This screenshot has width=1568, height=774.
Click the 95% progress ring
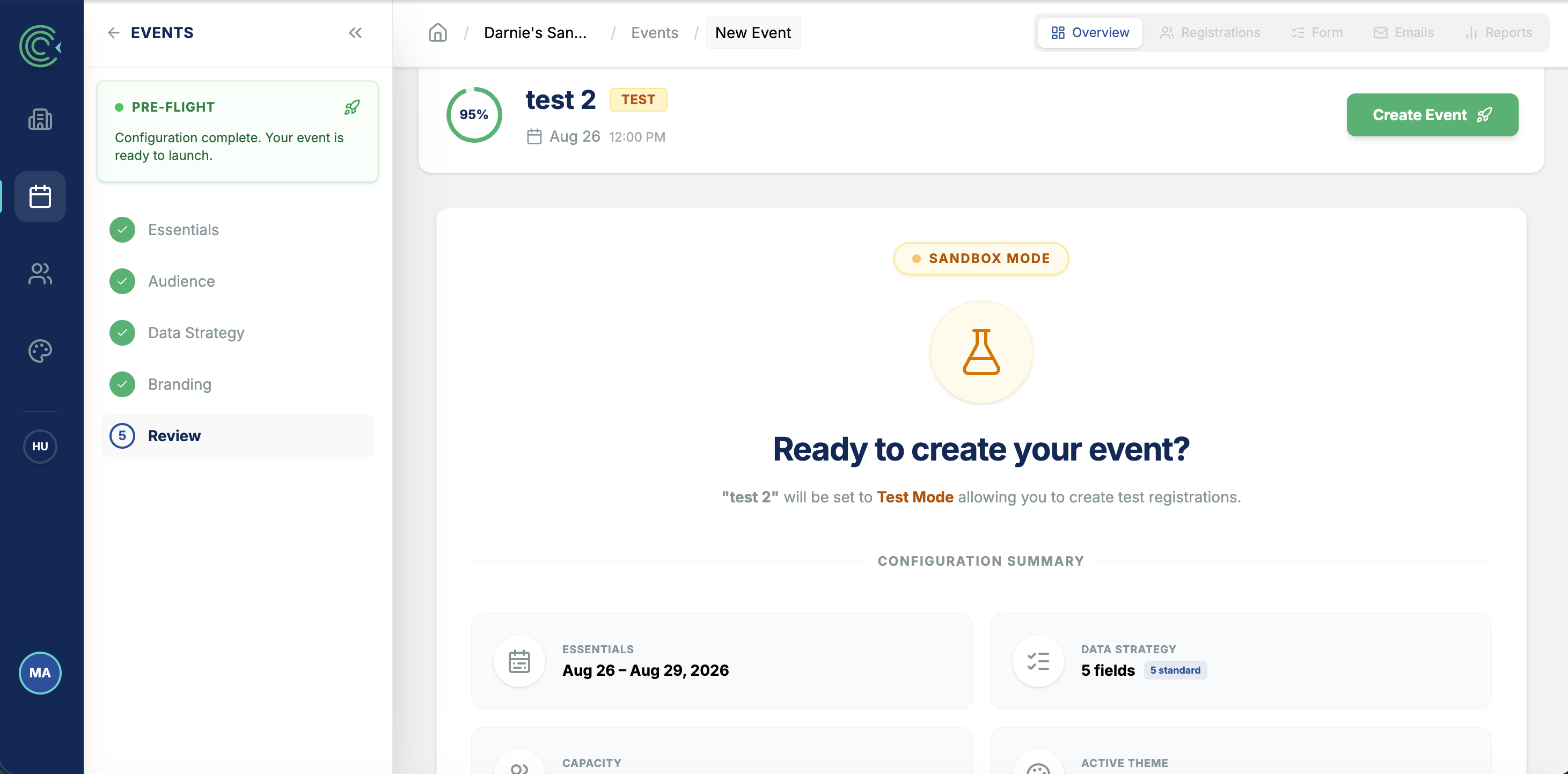tap(474, 114)
